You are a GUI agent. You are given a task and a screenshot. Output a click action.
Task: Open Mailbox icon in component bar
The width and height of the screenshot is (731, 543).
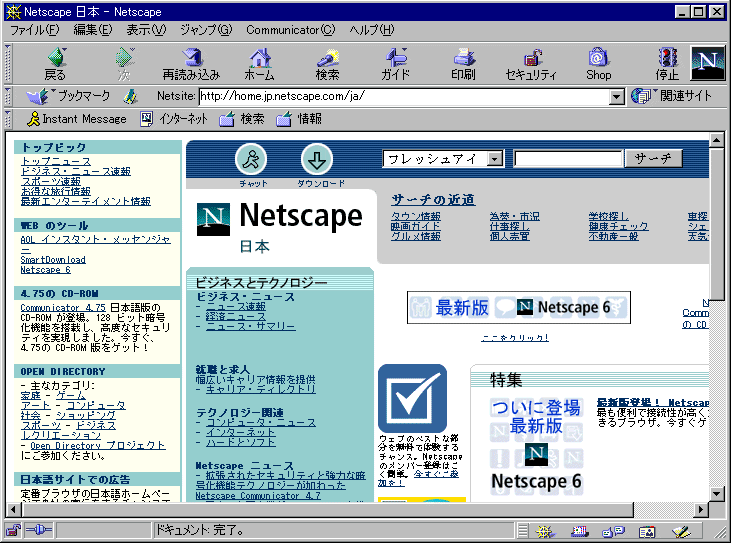coord(579,531)
